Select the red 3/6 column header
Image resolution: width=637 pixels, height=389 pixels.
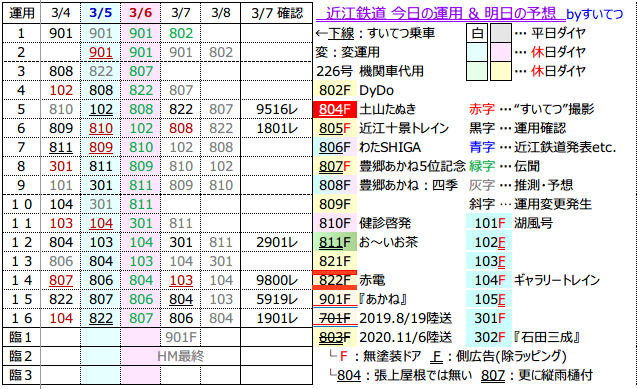coord(140,13)
